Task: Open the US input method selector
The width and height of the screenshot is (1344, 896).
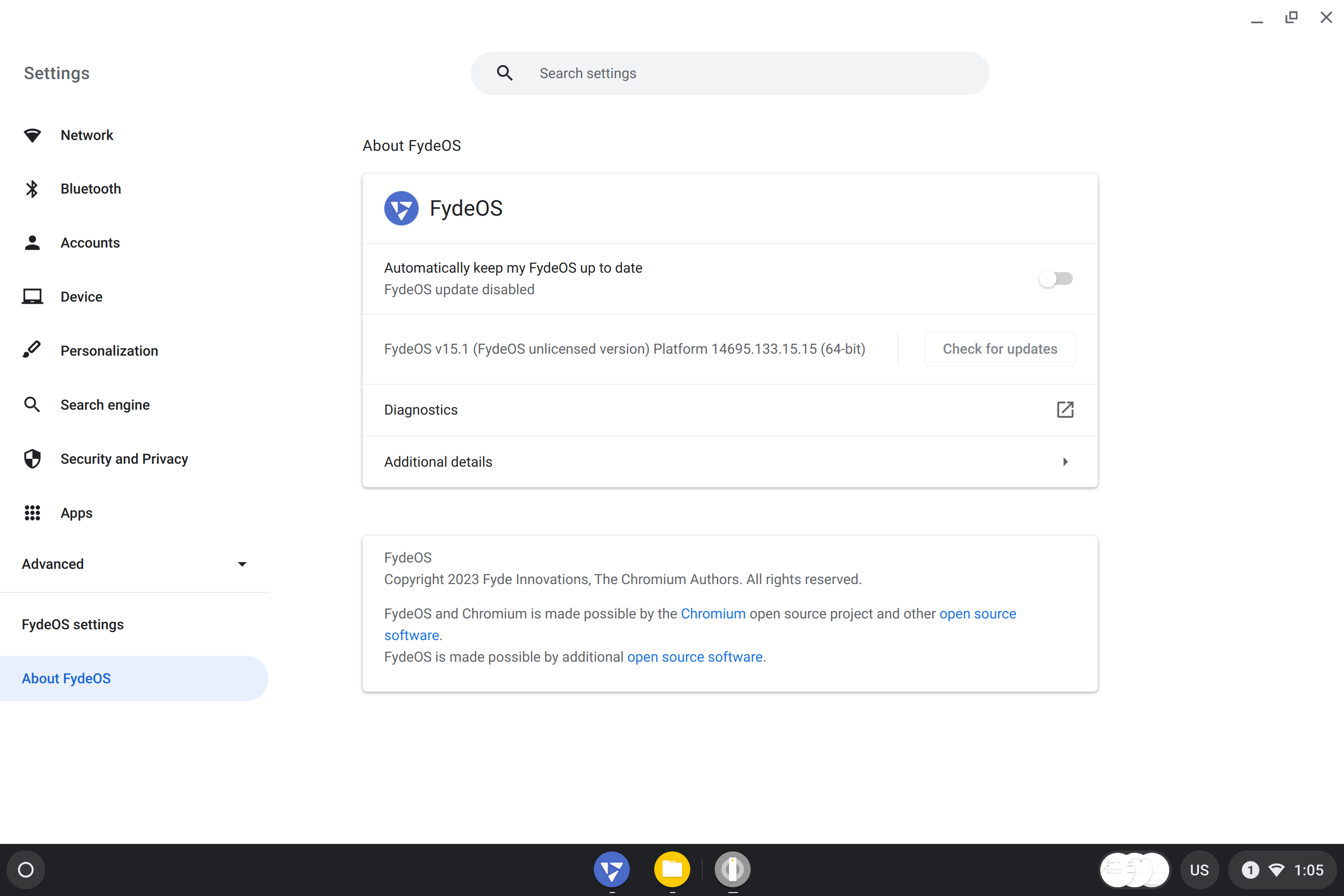Action: pyautogui.click(x=1199, y=870)
